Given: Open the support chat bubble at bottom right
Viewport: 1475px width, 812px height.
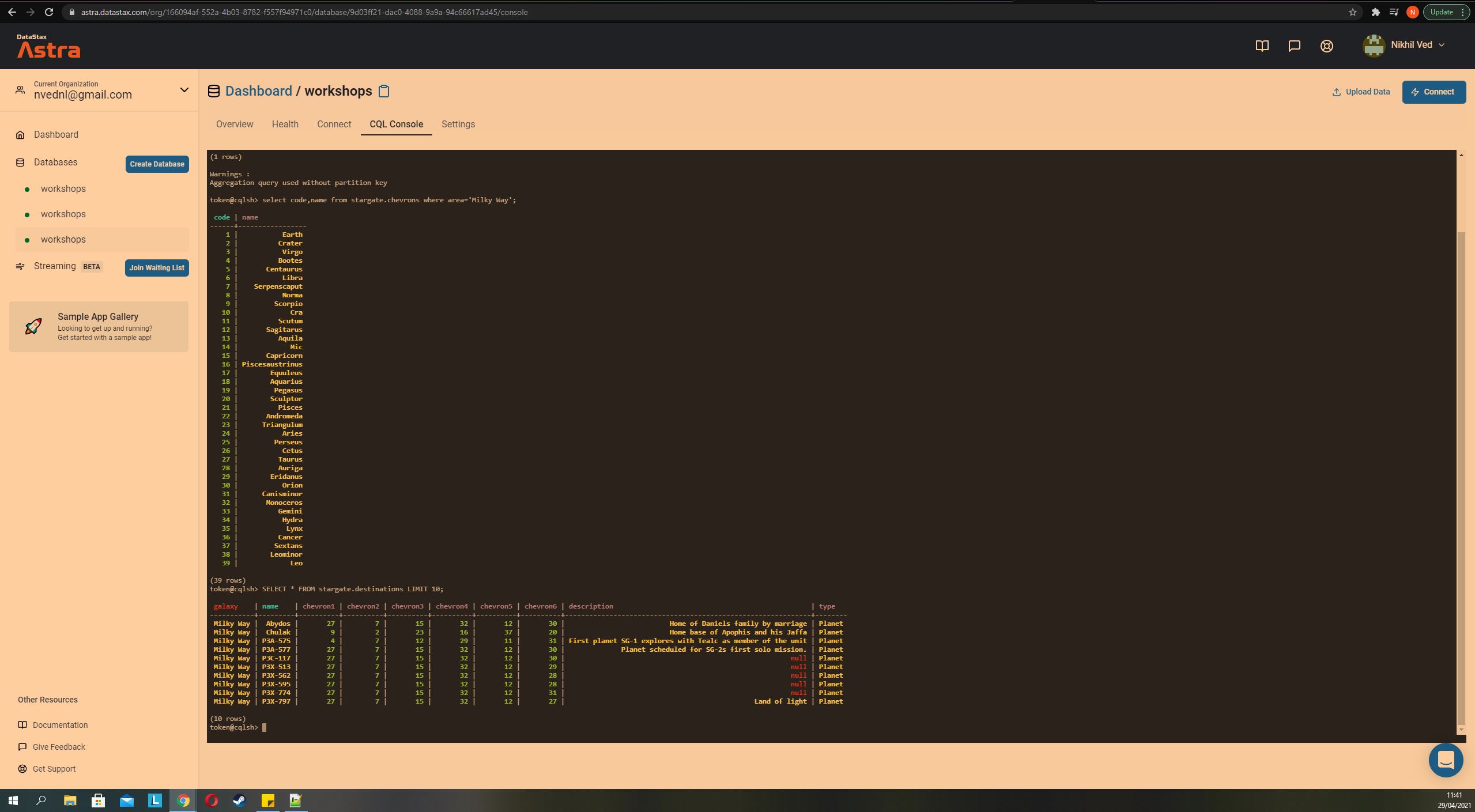Looking at the screenshot, I should (1446, 760).
